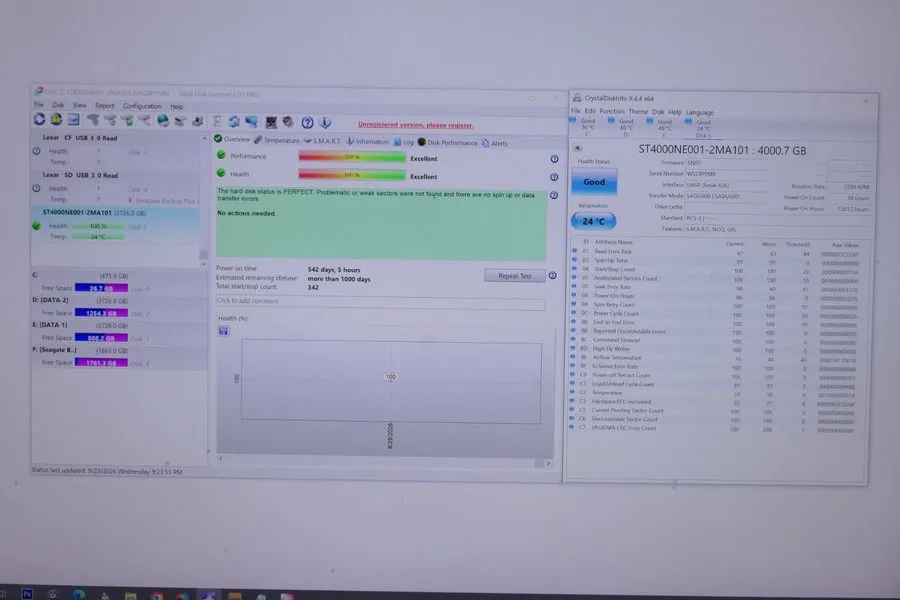Switch to the Alerts tab

[x=495, y=143]
